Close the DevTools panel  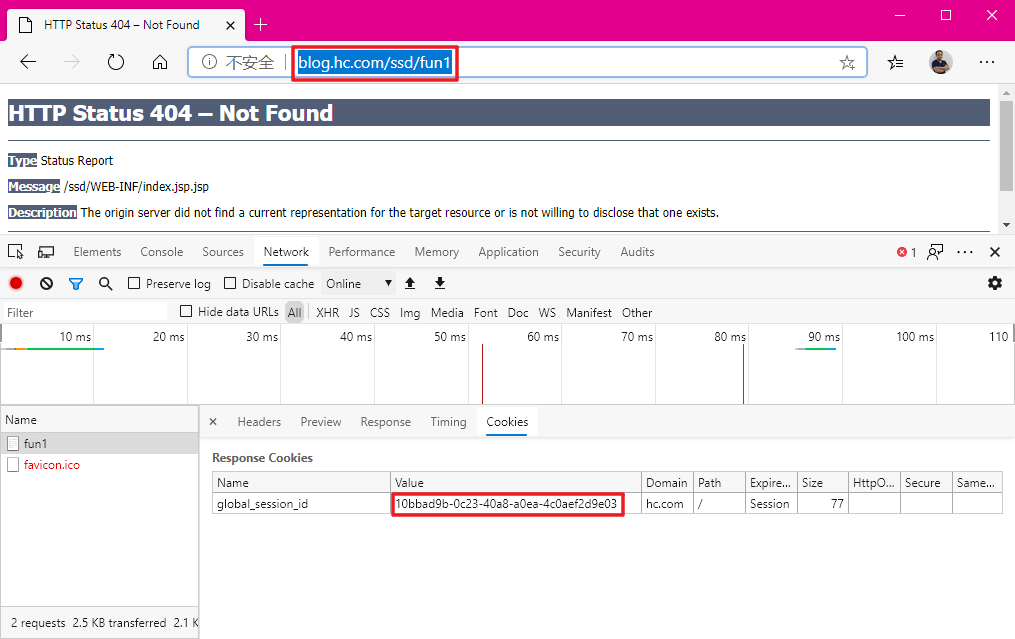coord(995,252)
